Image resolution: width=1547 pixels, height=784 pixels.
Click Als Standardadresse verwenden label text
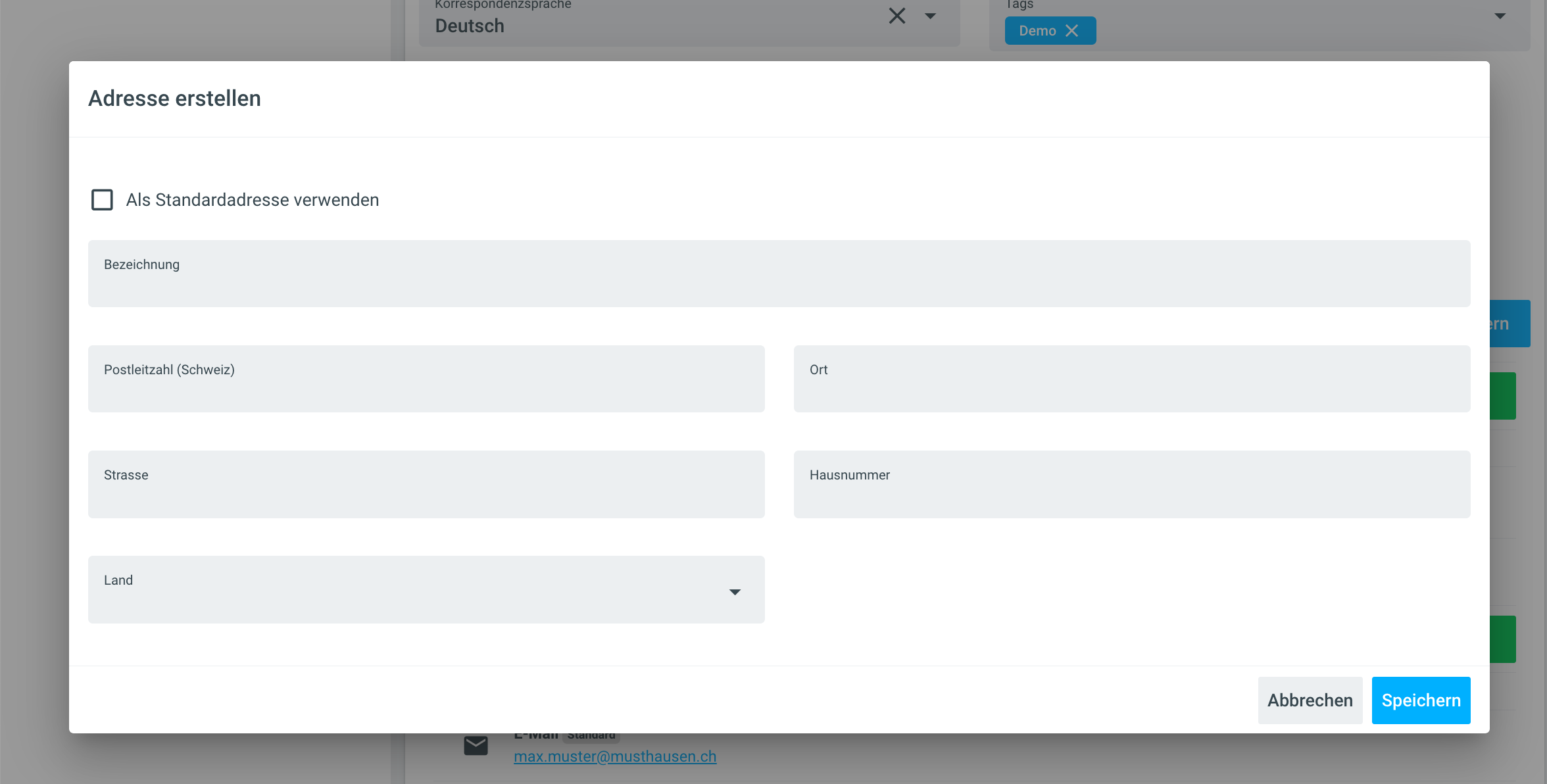pyautogui.click(x=253, y=200)
